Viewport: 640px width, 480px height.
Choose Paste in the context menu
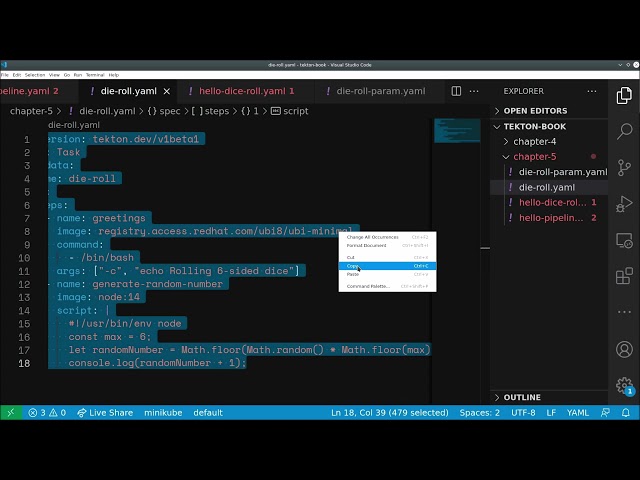click(387, 274)
